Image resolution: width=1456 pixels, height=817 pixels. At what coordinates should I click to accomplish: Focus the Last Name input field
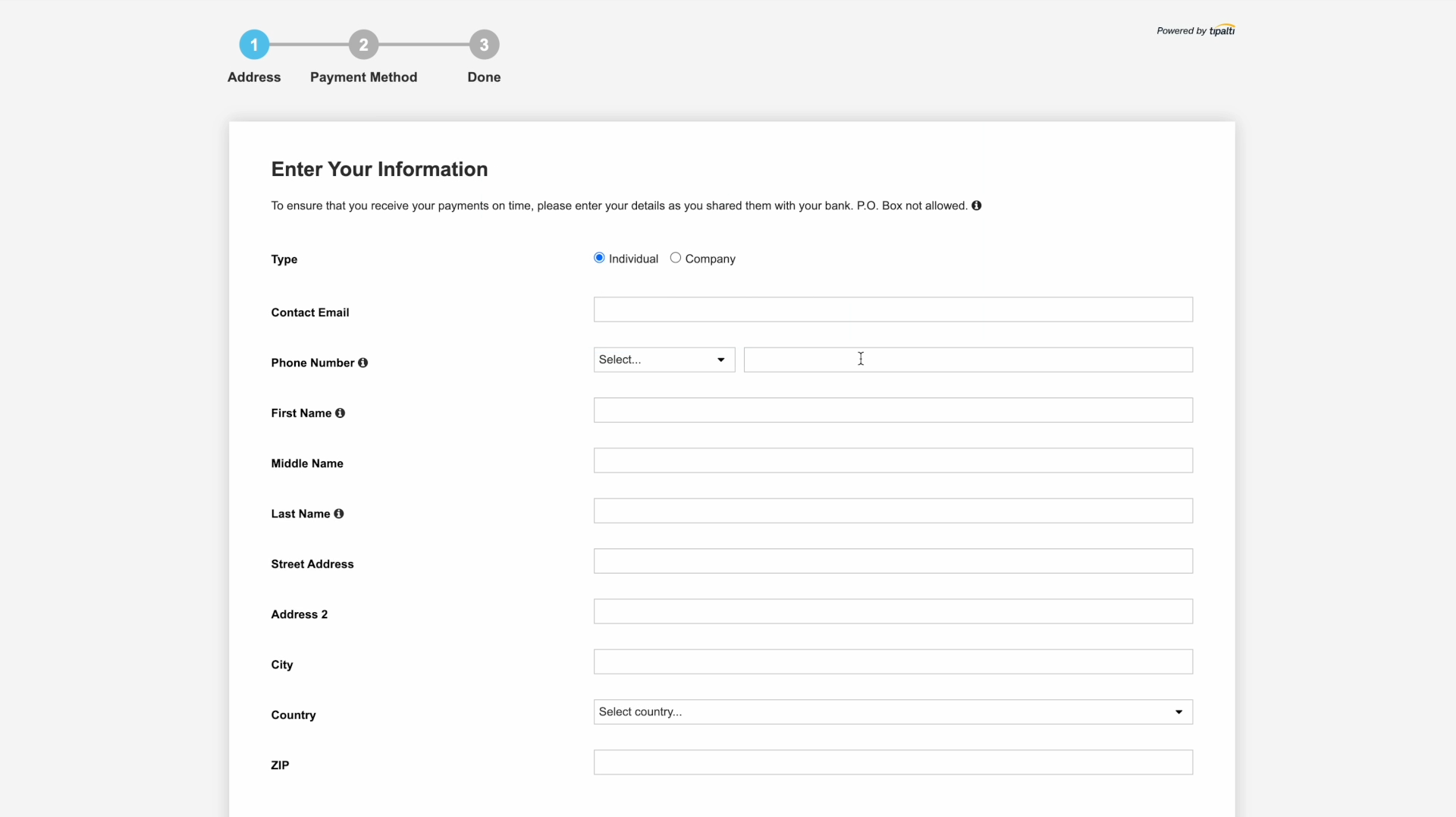[x=893, y=511]
